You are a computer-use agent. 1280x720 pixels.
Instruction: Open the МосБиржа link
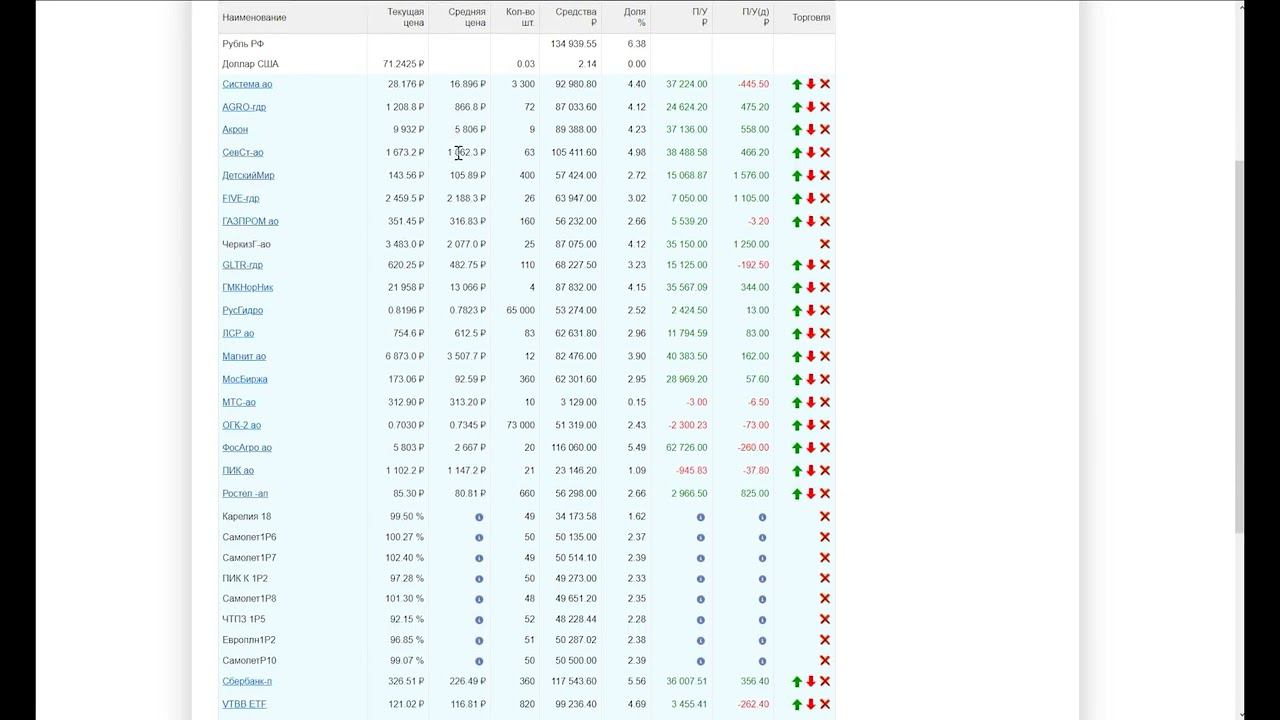tap(245, 380)
